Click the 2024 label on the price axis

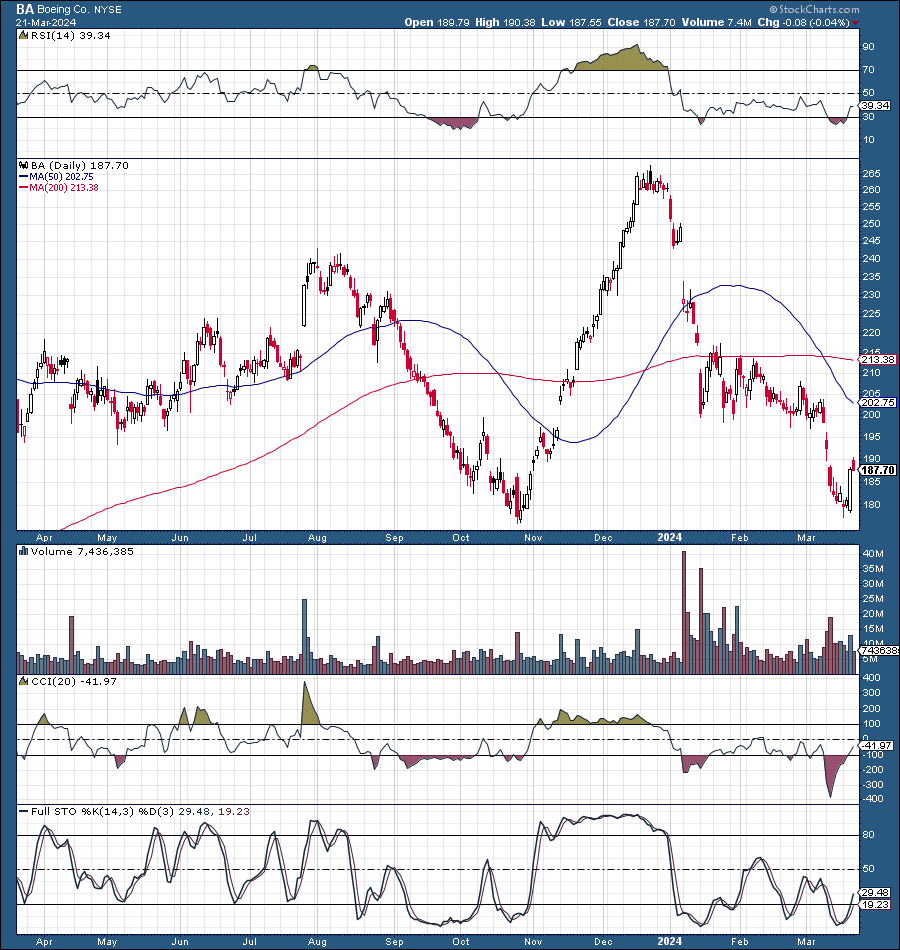[670, 537]
